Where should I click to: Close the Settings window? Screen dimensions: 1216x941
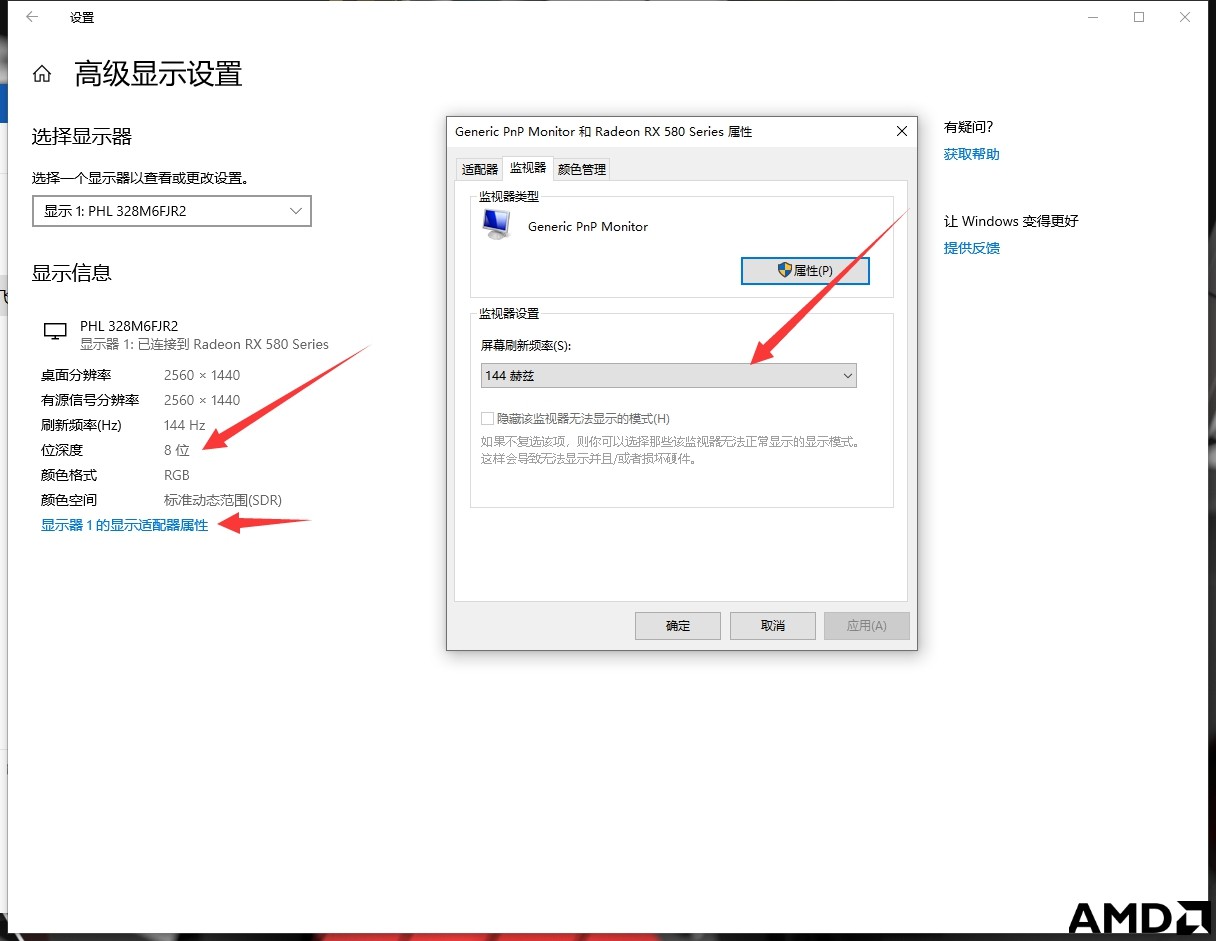coord(1185,17)
